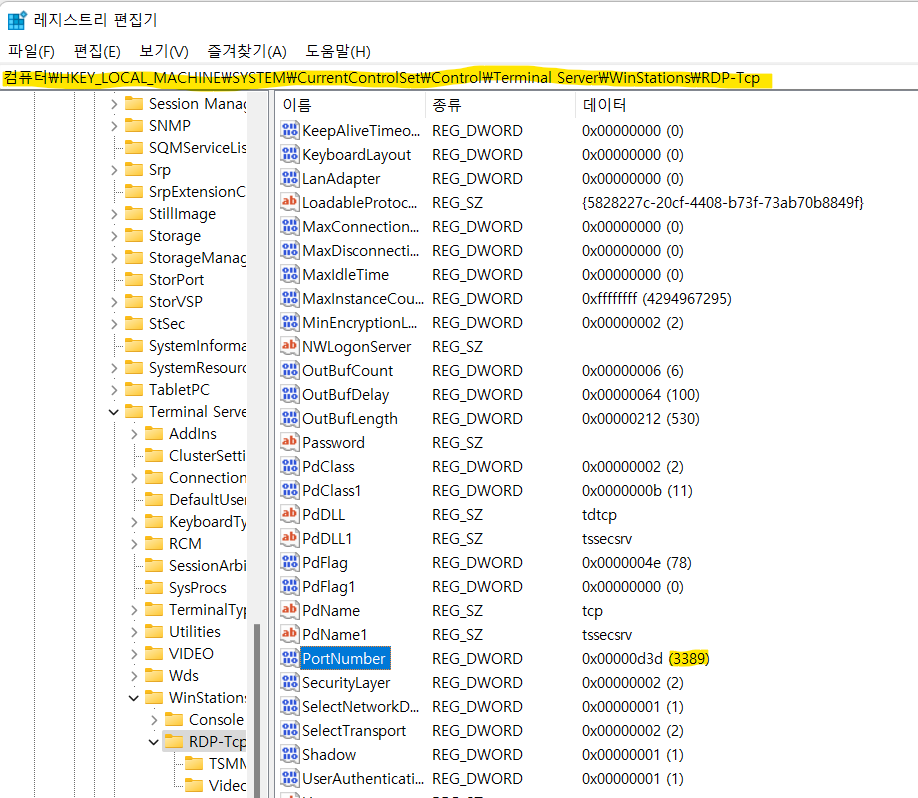Click the tree pane vertical scrollbar thumb
The height and width of the screenshot is (798, 918).
(x=256, y=710)
